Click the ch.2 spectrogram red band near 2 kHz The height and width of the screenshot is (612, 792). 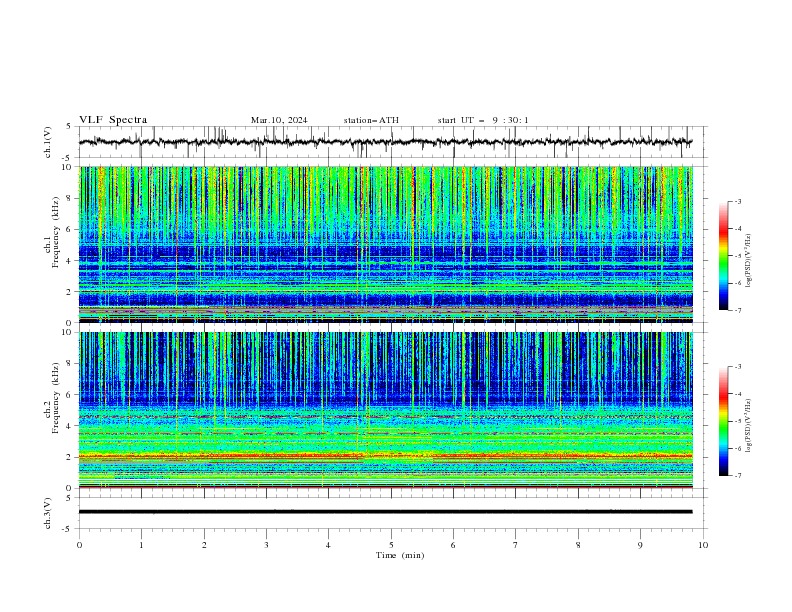click(x=385, y=456)
